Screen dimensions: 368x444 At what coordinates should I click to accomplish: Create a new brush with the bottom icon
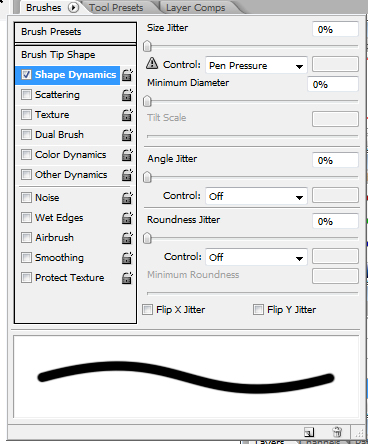309,432
